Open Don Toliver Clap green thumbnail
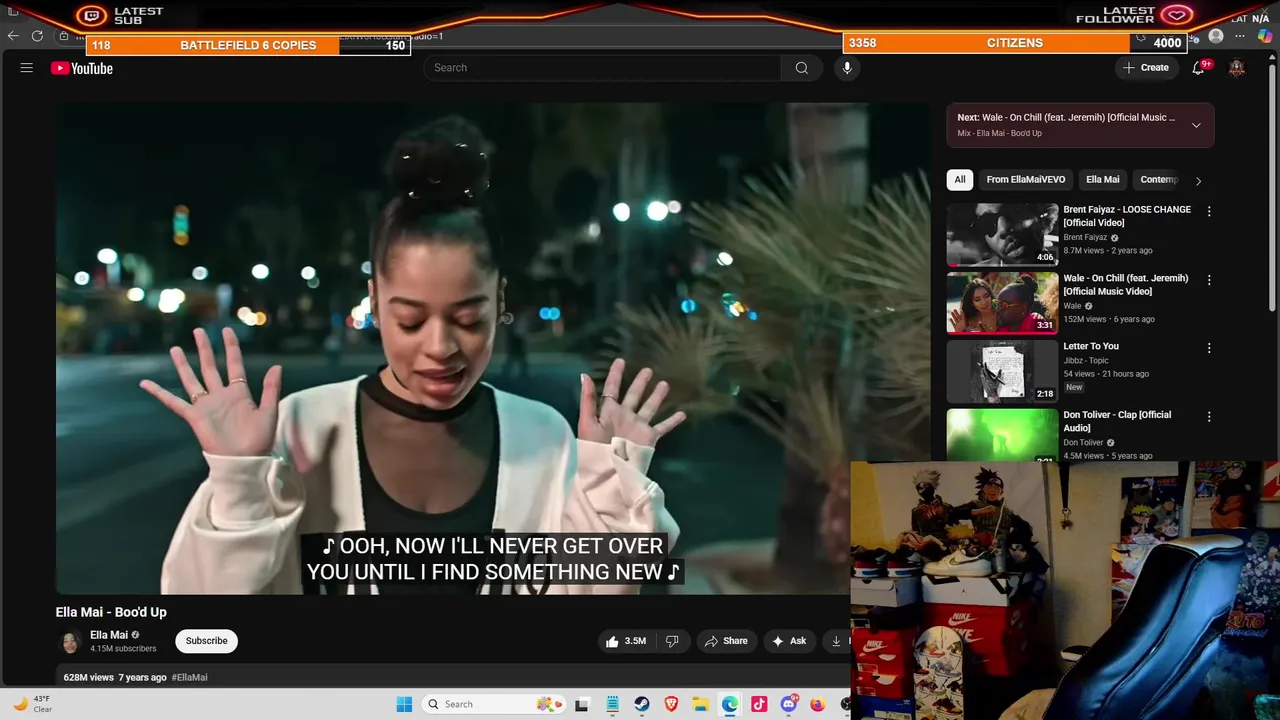The width and height of the screenshot is (1280, 720). coord(1002,435)
